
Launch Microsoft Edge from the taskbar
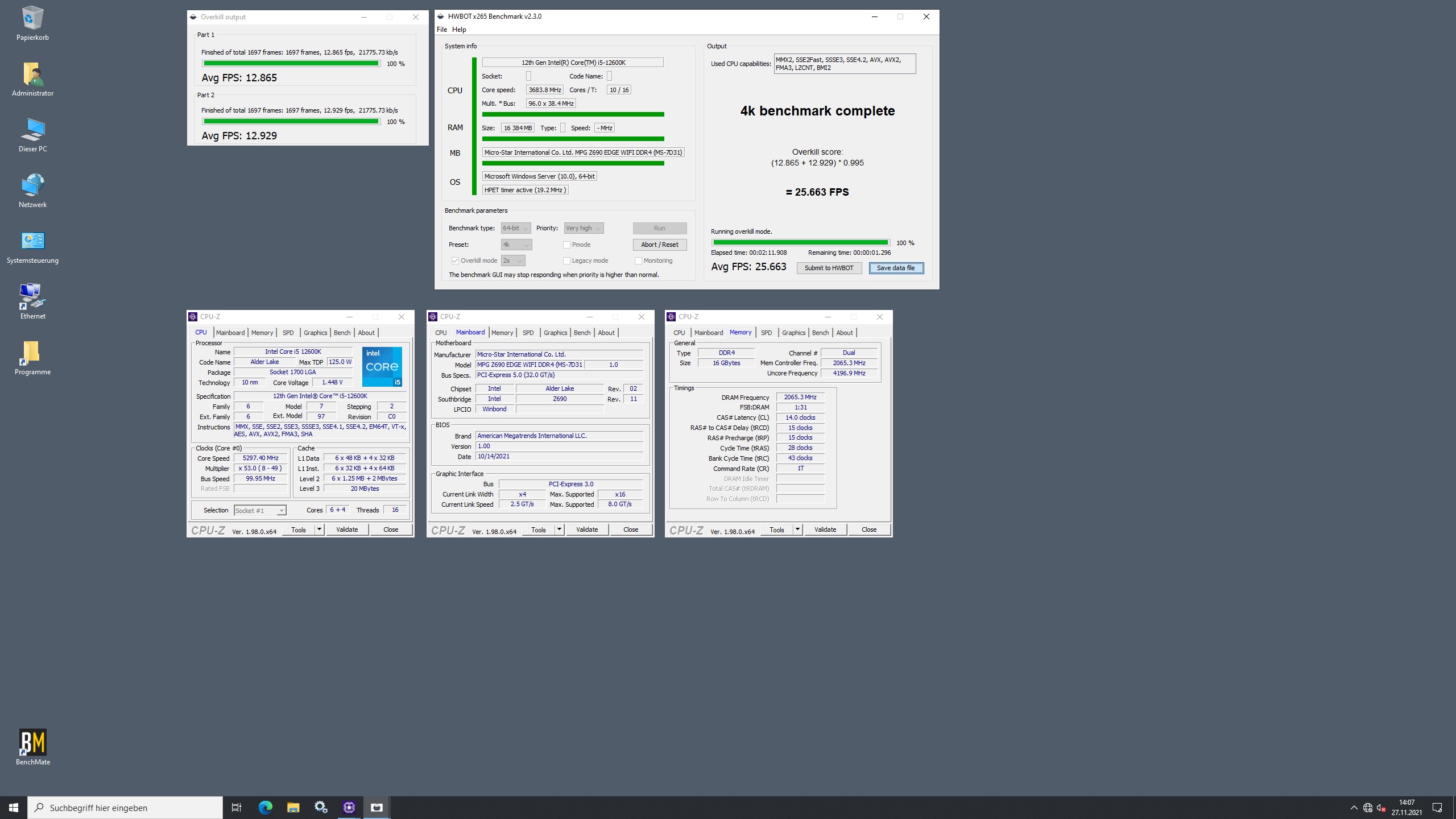265,808
